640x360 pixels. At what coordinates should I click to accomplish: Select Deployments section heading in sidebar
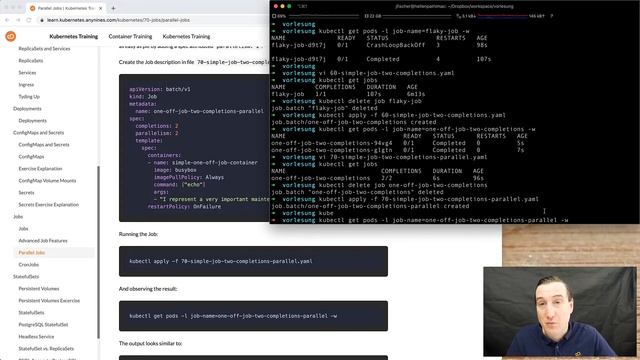pyautogui.click(x=27, y=109)
